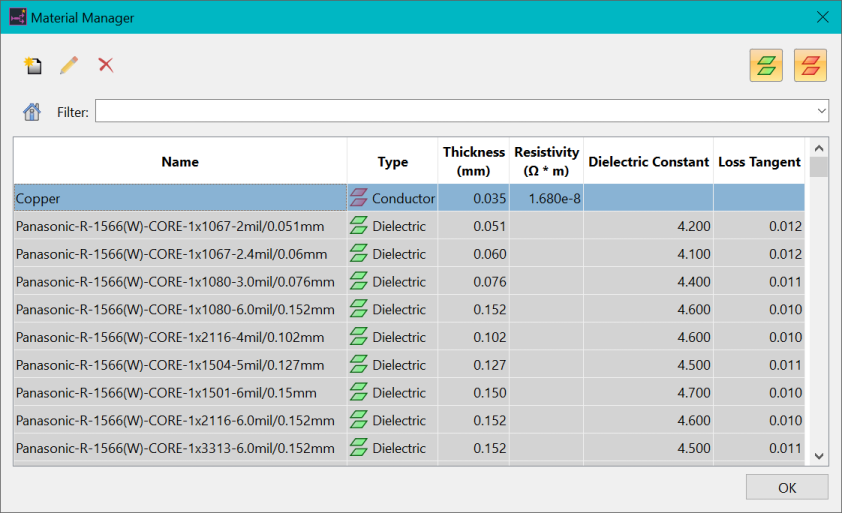Click thickness value 0.127 cell

click(x=474, y=365)
